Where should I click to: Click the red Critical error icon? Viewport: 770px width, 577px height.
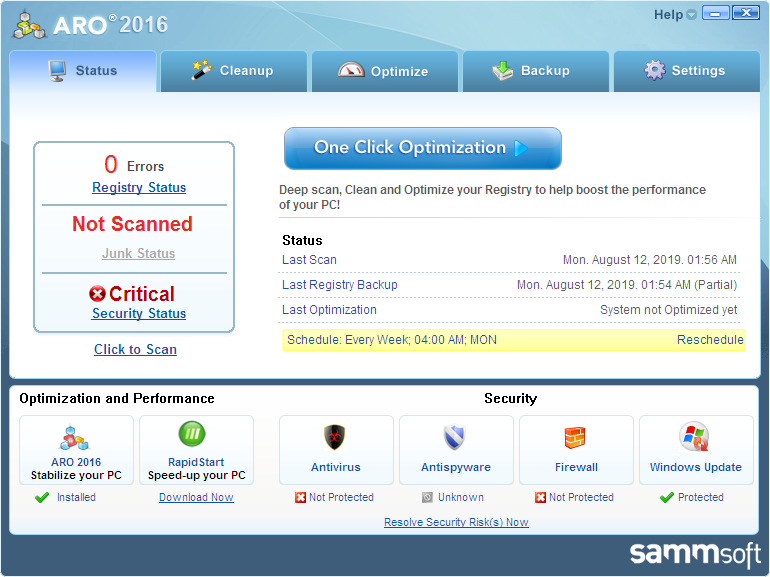[x=97, y=294]
